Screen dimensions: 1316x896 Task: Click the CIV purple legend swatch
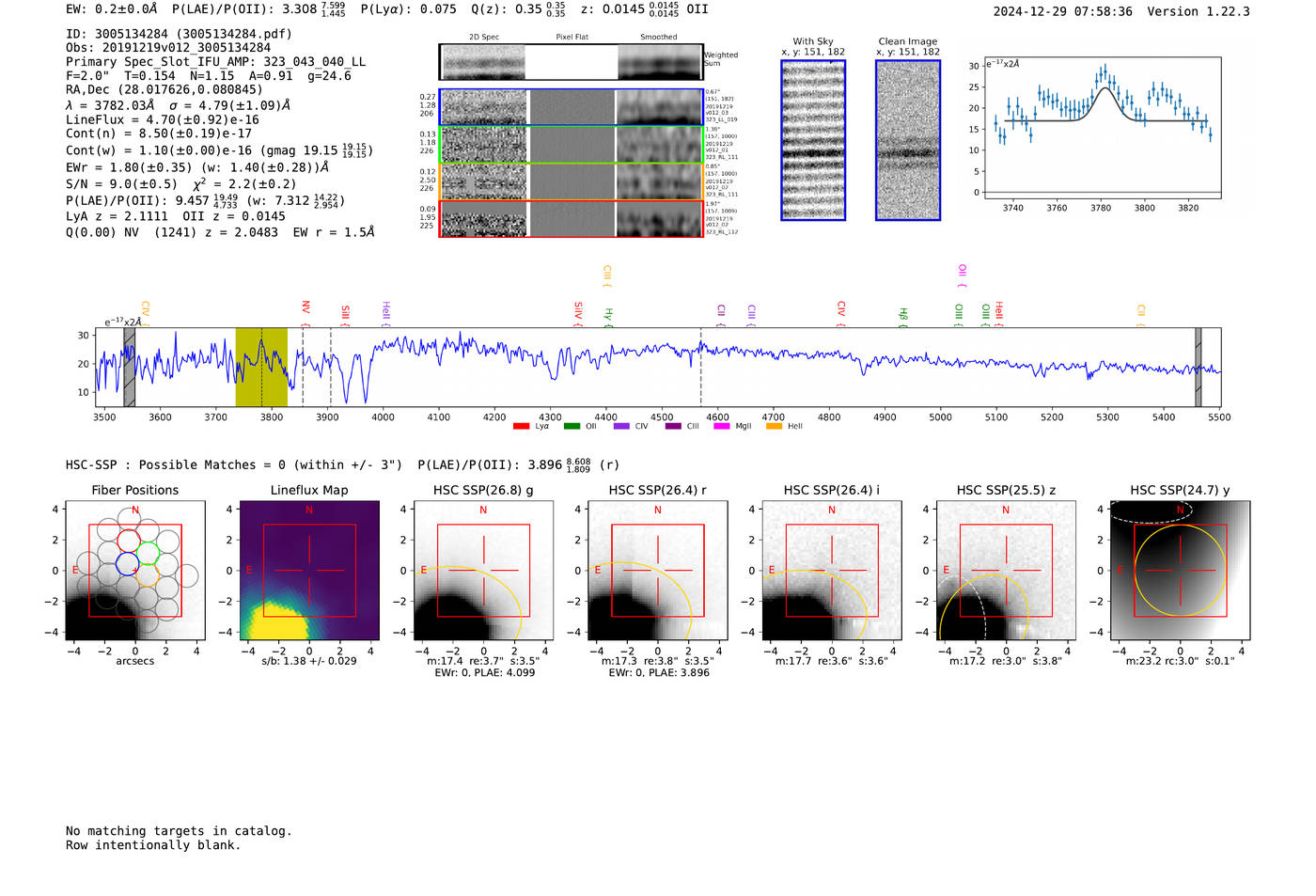pos(621,426)
